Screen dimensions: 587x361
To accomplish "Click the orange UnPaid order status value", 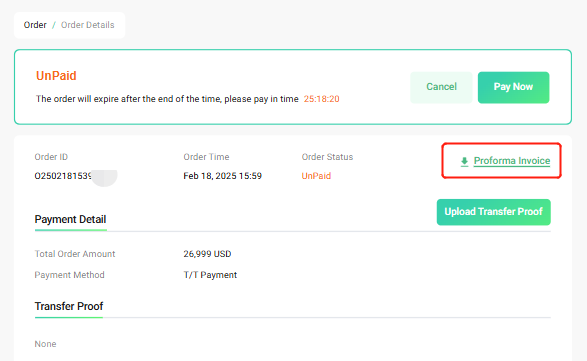I will pyautogui.click(x=316, y=176).
